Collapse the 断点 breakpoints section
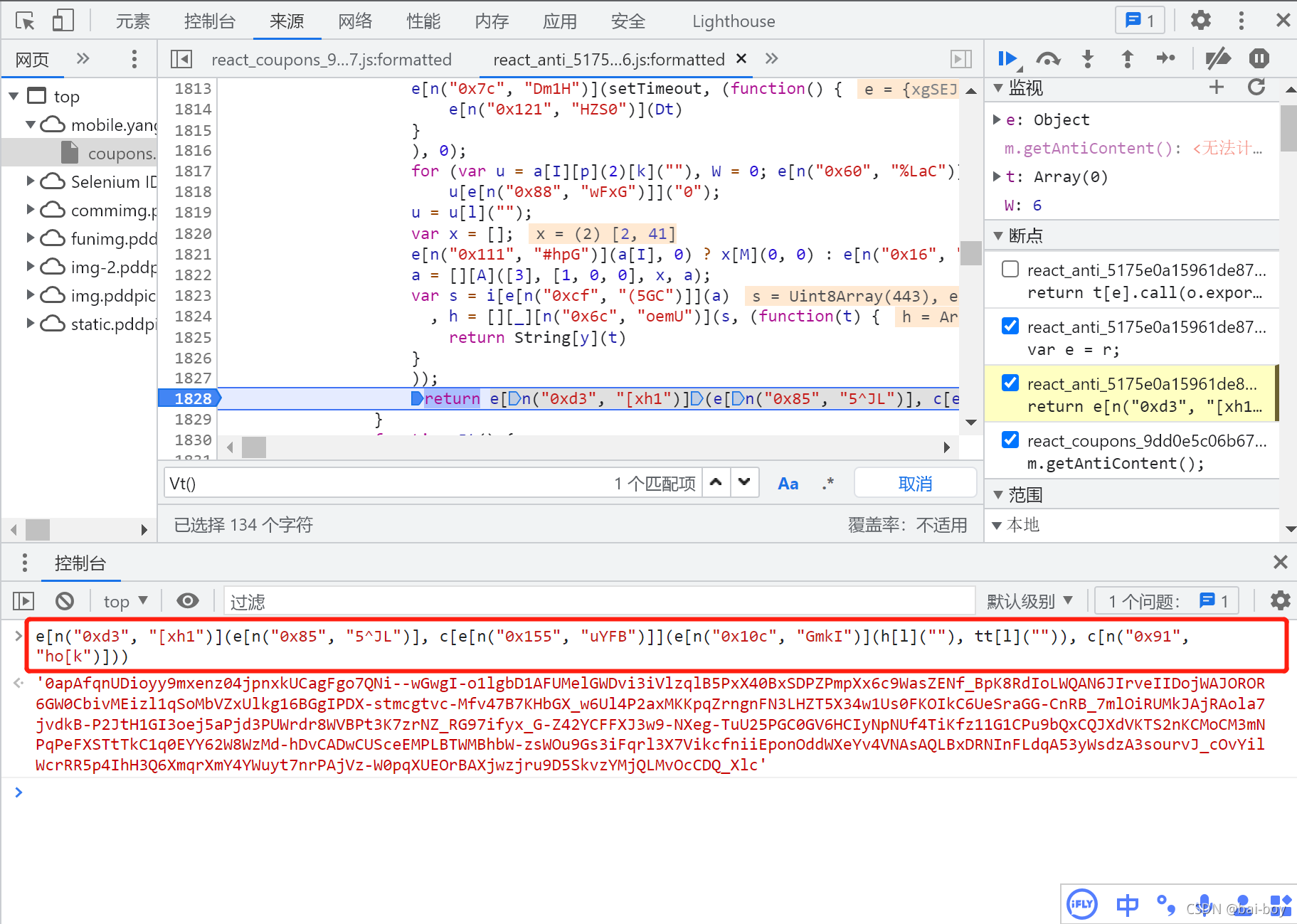This screenshot has height=924, width=1297. pyautogui.click(x=998, y=235)
